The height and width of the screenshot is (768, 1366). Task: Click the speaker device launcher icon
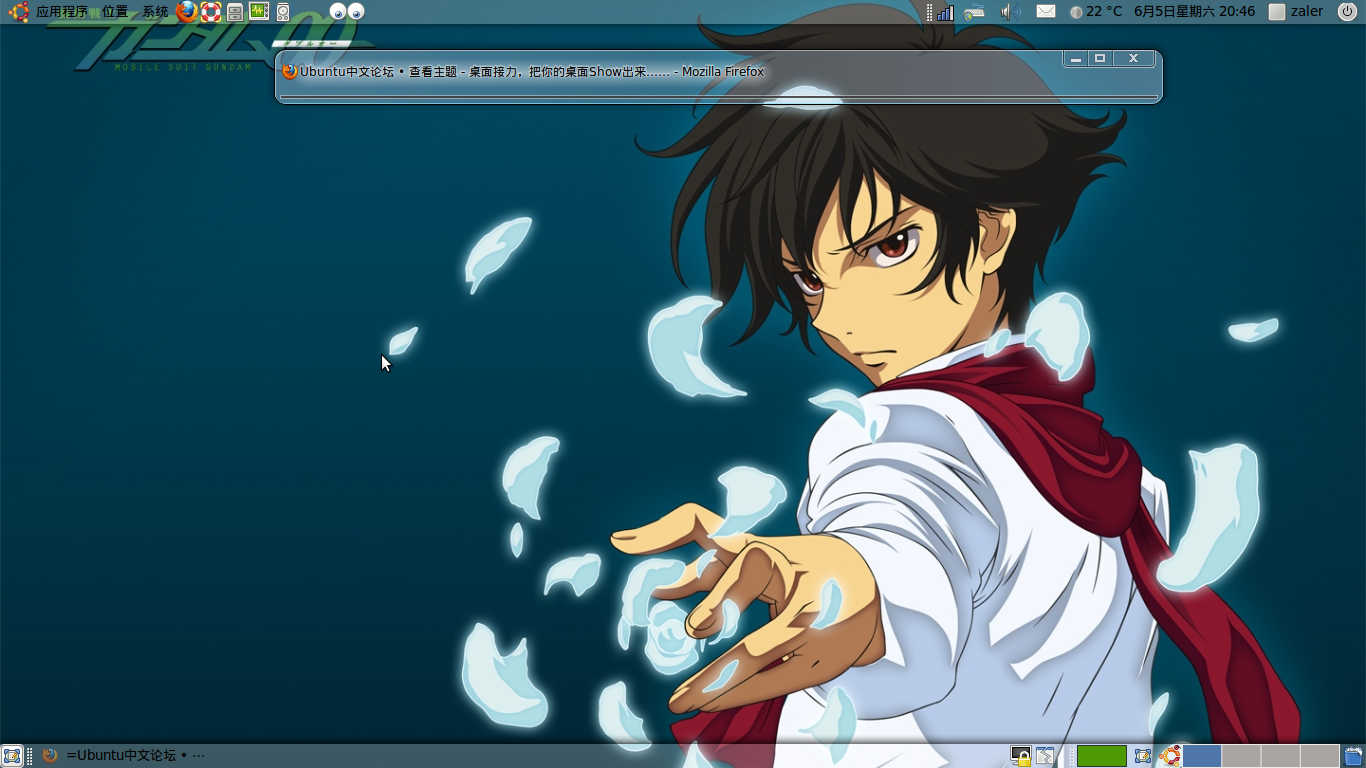[283, 12]
